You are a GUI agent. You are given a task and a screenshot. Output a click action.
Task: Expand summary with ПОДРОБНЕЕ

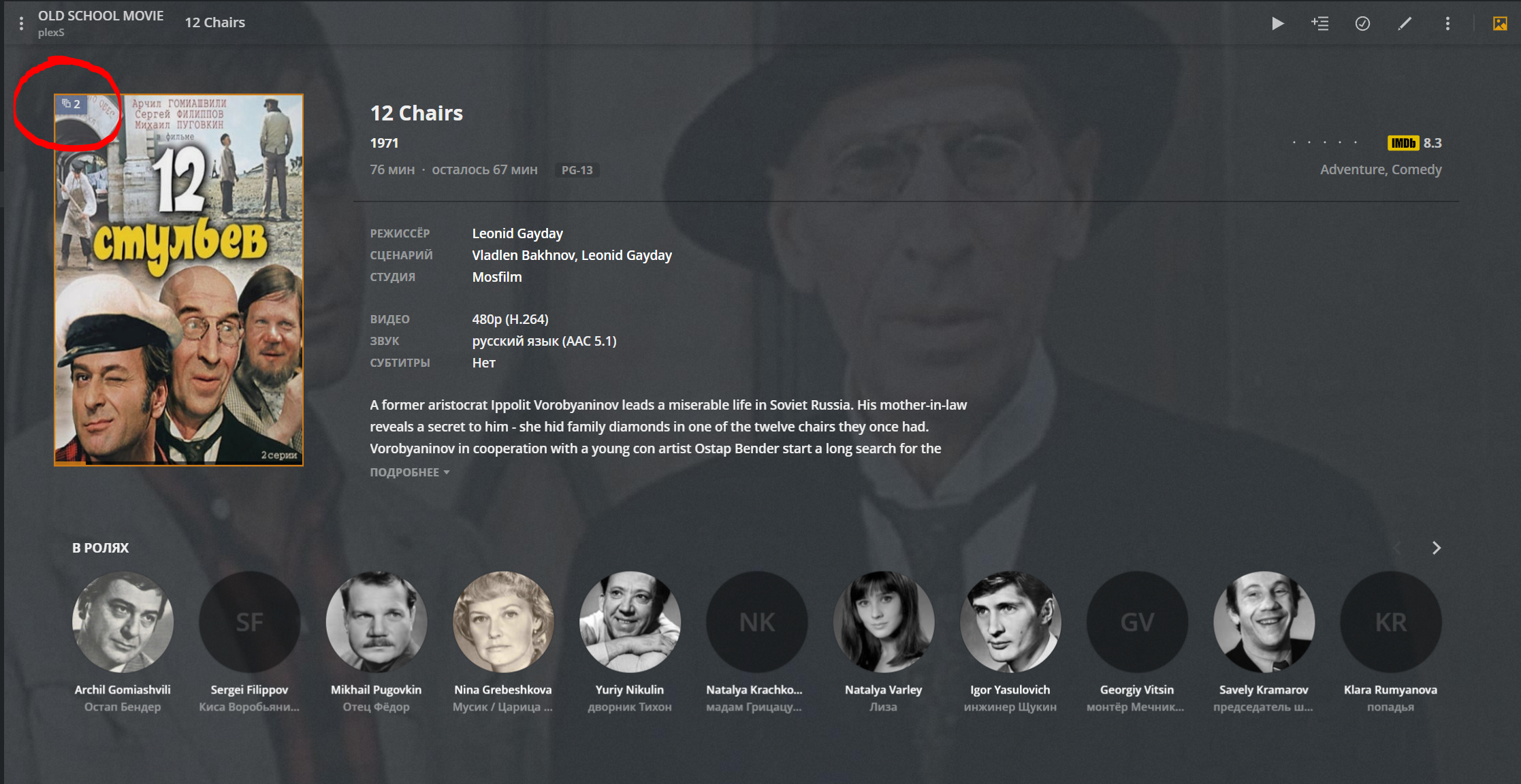coord(410,472)
